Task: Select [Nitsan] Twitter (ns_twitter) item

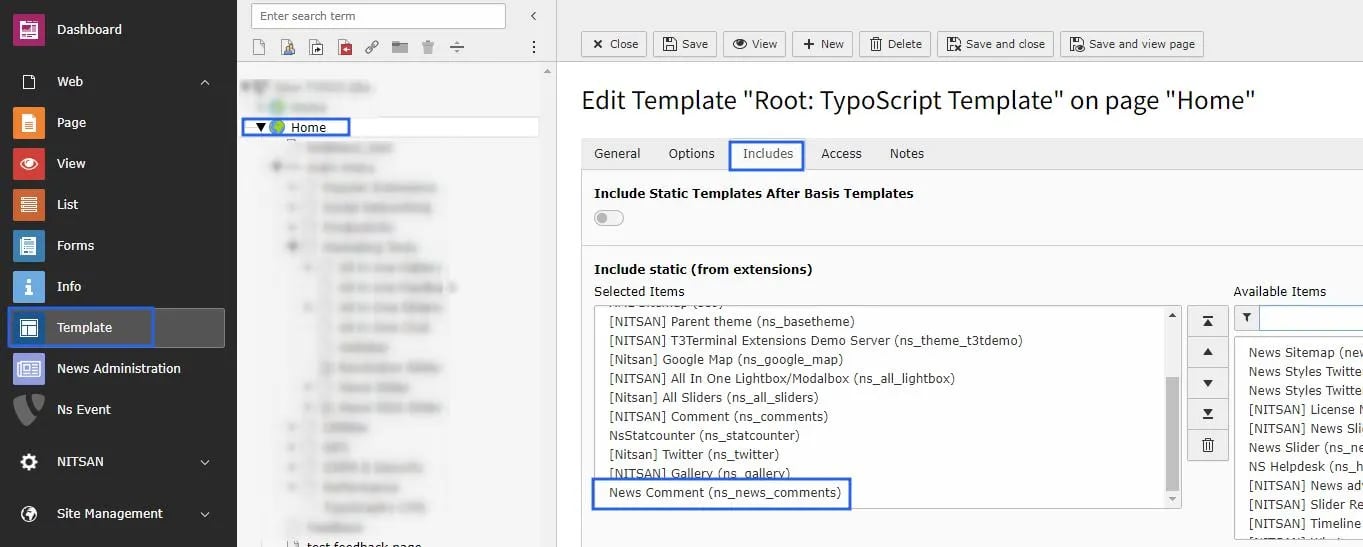Action: (693, 455)
